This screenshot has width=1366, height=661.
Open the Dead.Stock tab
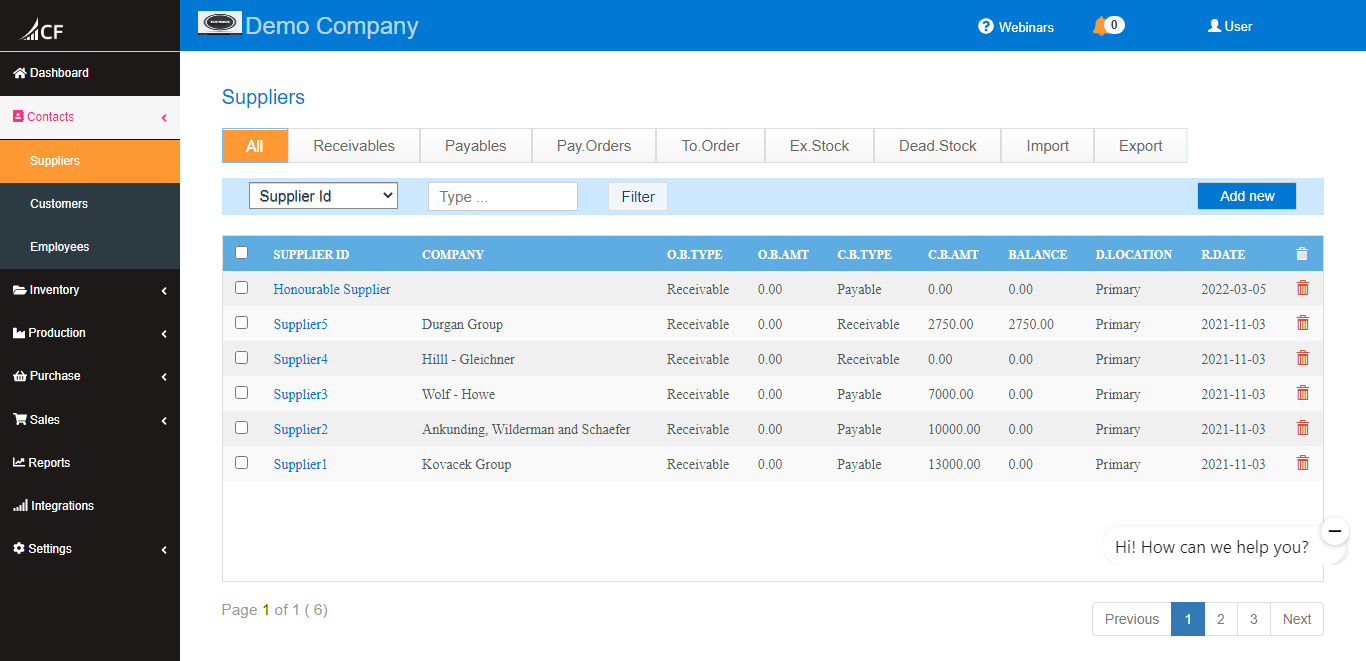(937, 146)
